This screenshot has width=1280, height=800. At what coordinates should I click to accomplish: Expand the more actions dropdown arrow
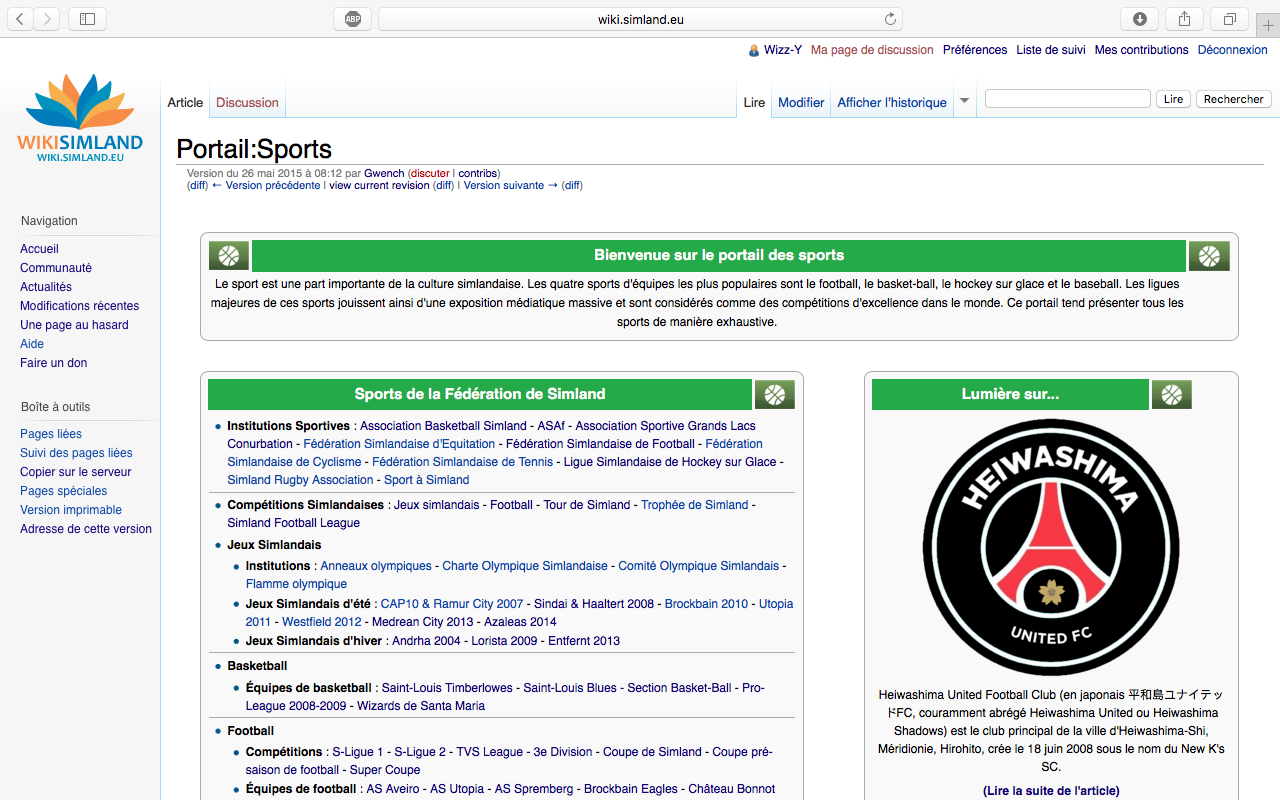(964, 101)
